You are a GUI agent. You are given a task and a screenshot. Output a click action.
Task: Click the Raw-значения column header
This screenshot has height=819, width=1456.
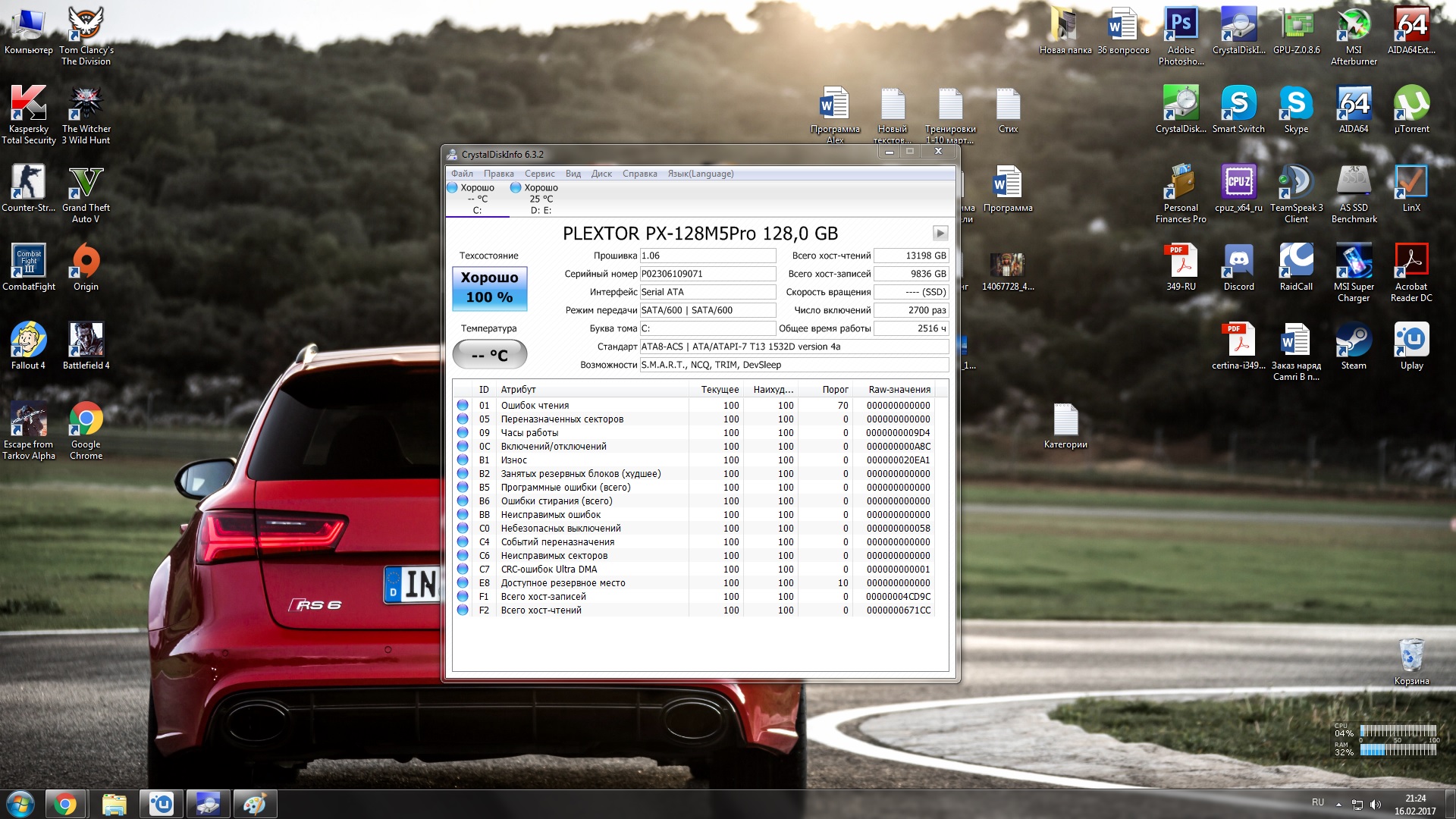tap(899, 389)
